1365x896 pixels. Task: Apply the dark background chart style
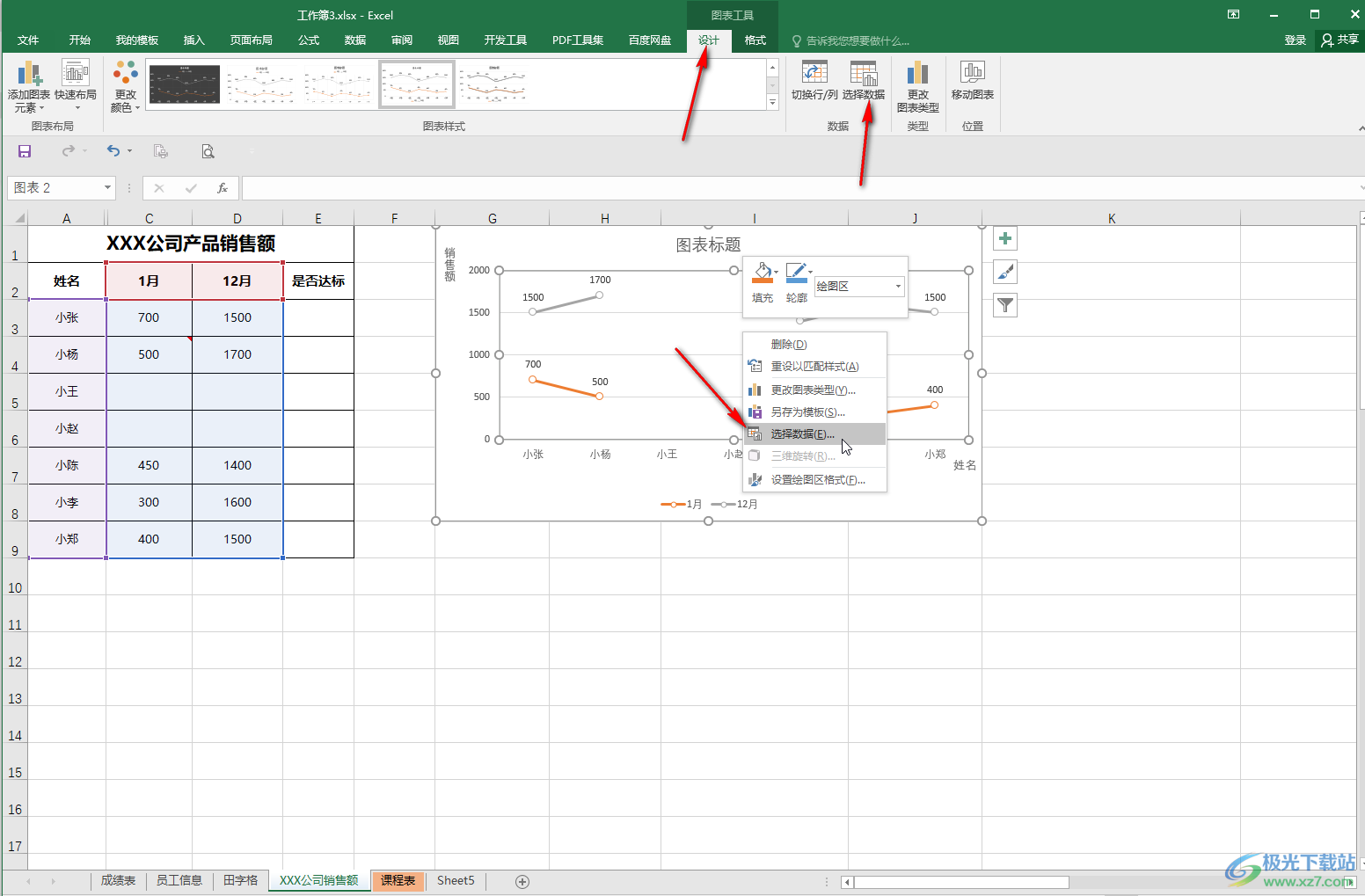pos(185,84)
